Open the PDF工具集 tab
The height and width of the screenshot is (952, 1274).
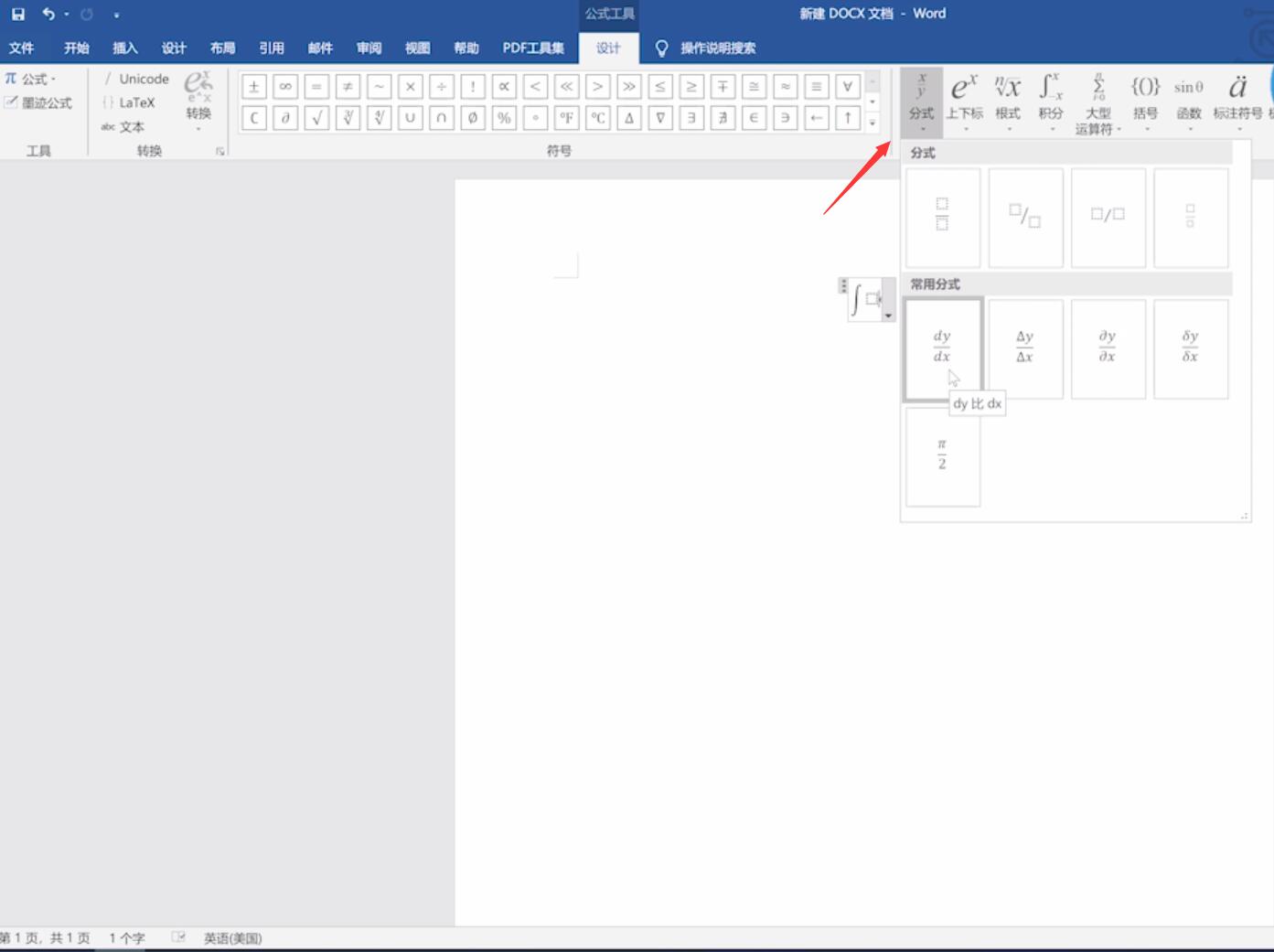coord(533,48)
